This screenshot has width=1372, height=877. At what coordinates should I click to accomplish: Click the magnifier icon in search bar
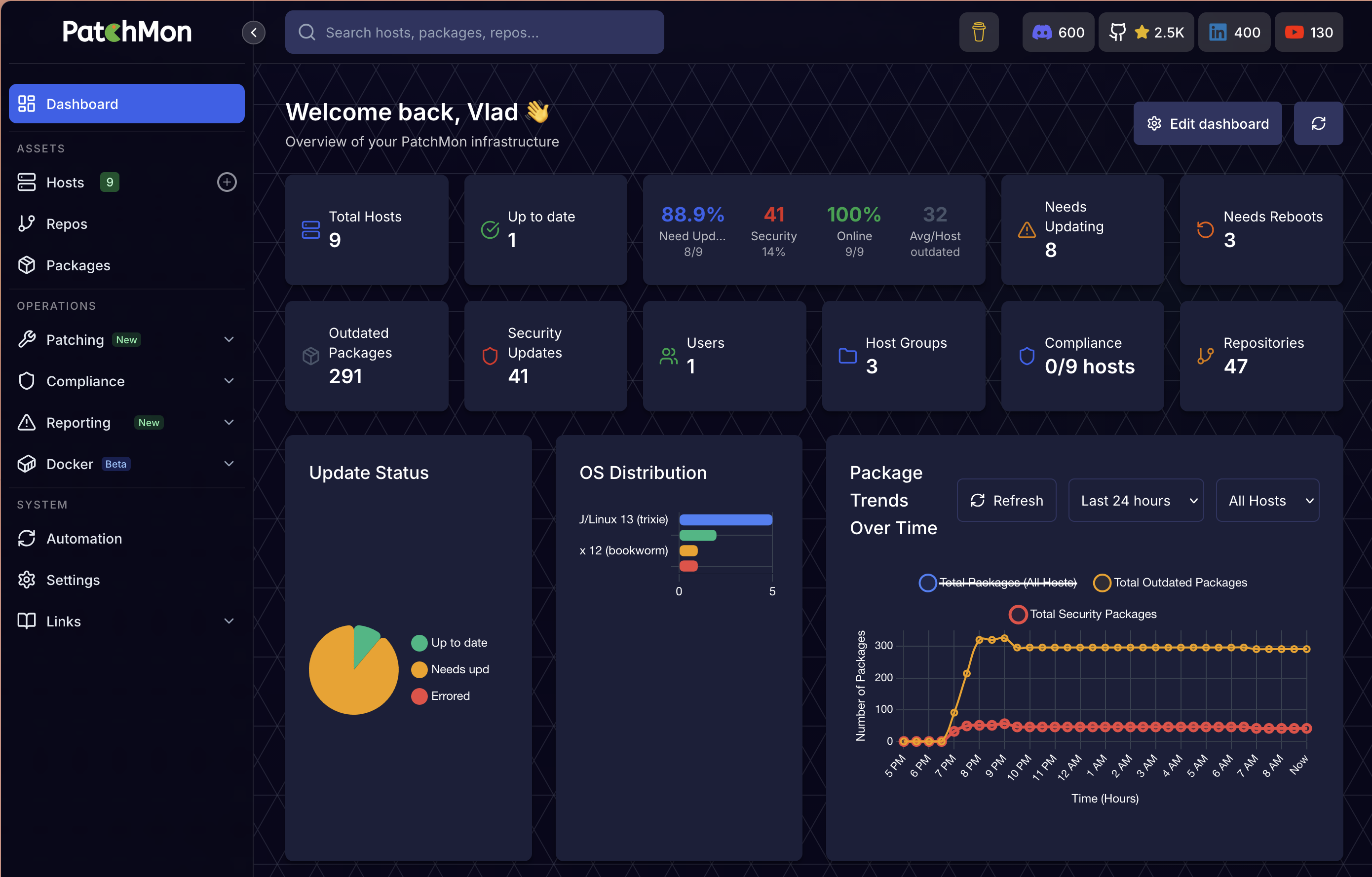pos(307,32)
